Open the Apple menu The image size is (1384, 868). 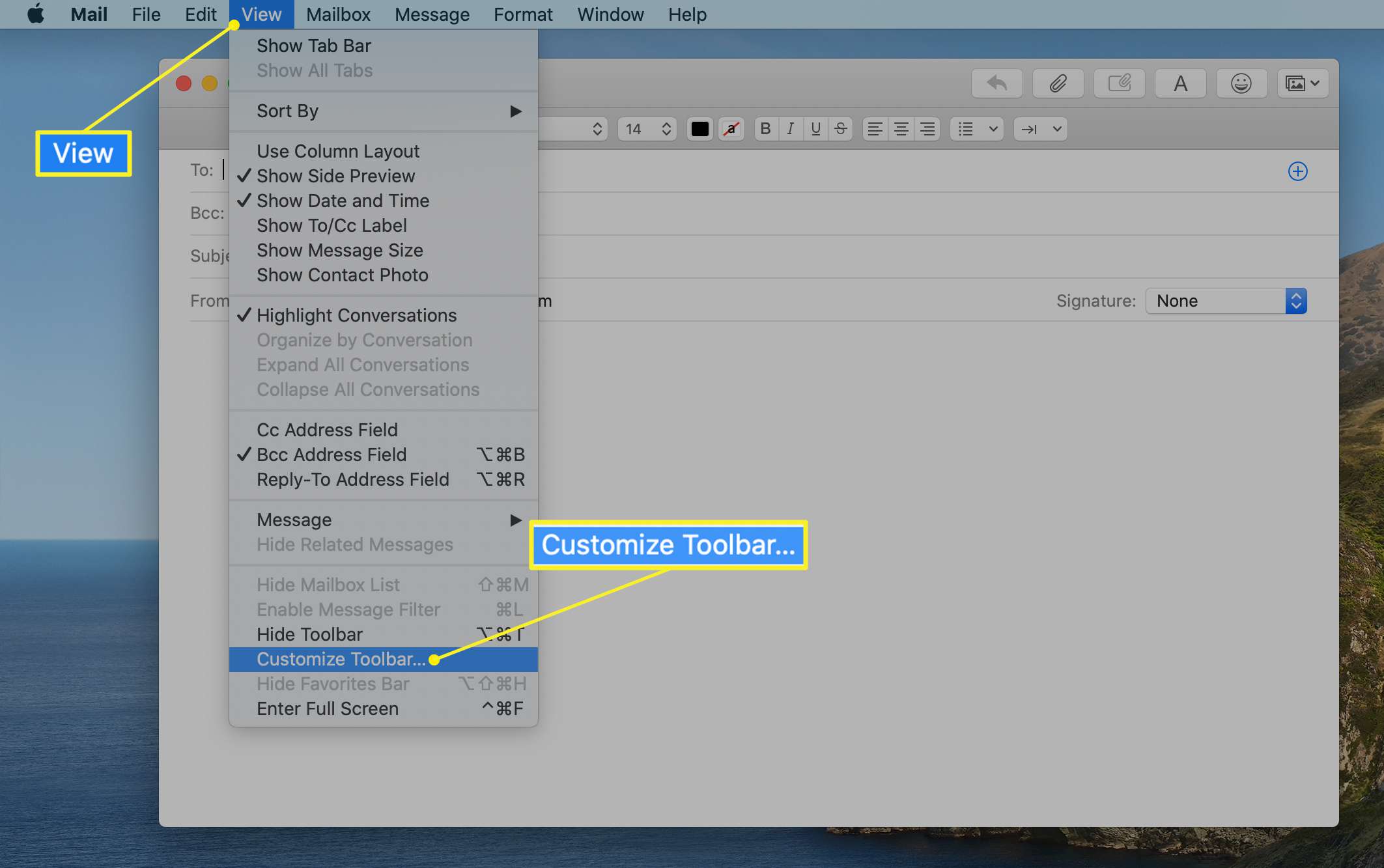(x=36, y=14)
